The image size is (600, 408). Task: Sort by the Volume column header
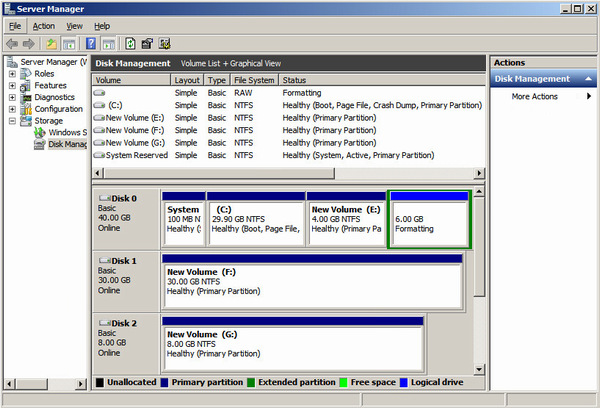point(131,80)
